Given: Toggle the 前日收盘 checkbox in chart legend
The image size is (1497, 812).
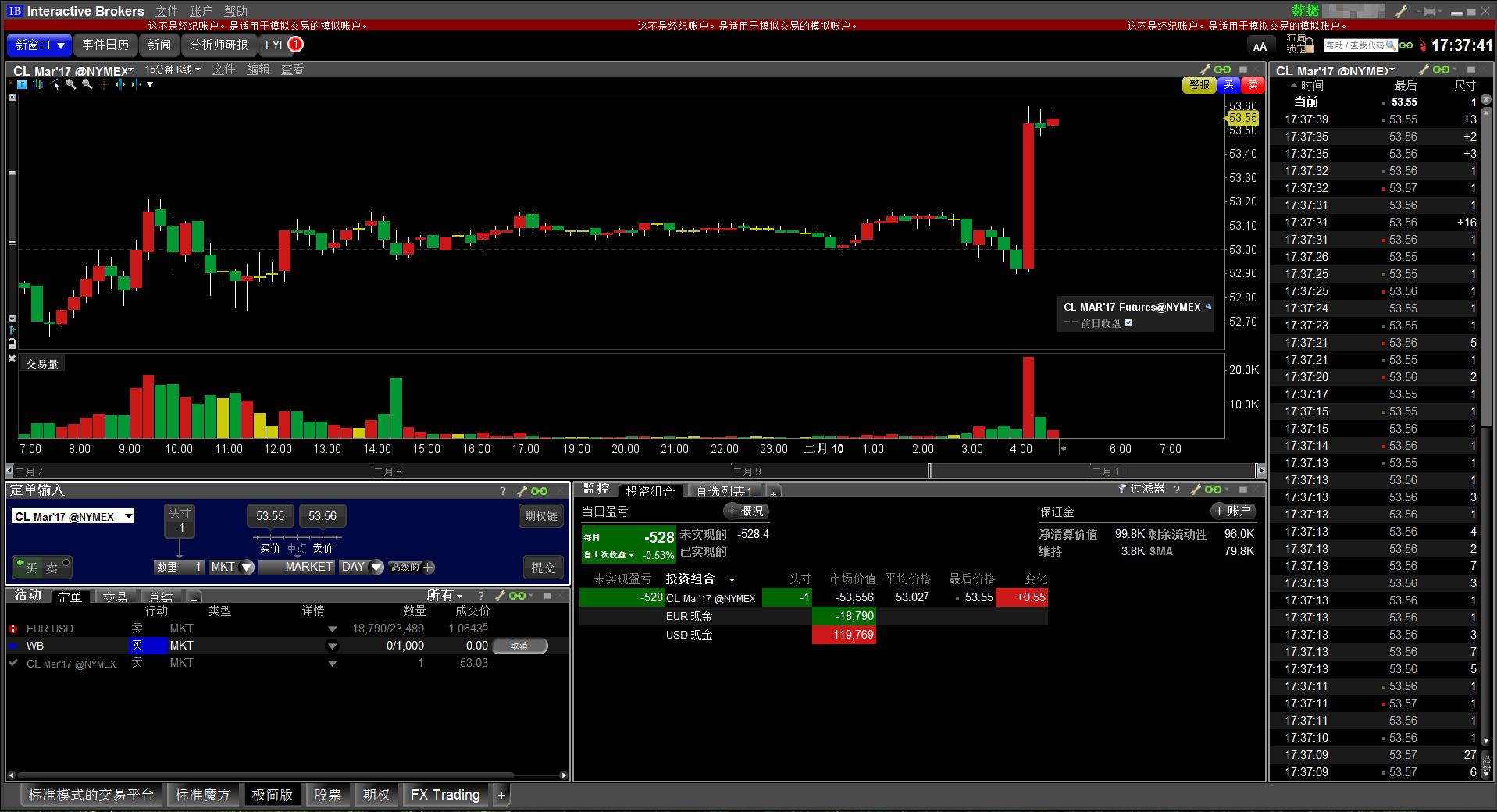Looking at the screenshot, I should (x=1128, y=322).
